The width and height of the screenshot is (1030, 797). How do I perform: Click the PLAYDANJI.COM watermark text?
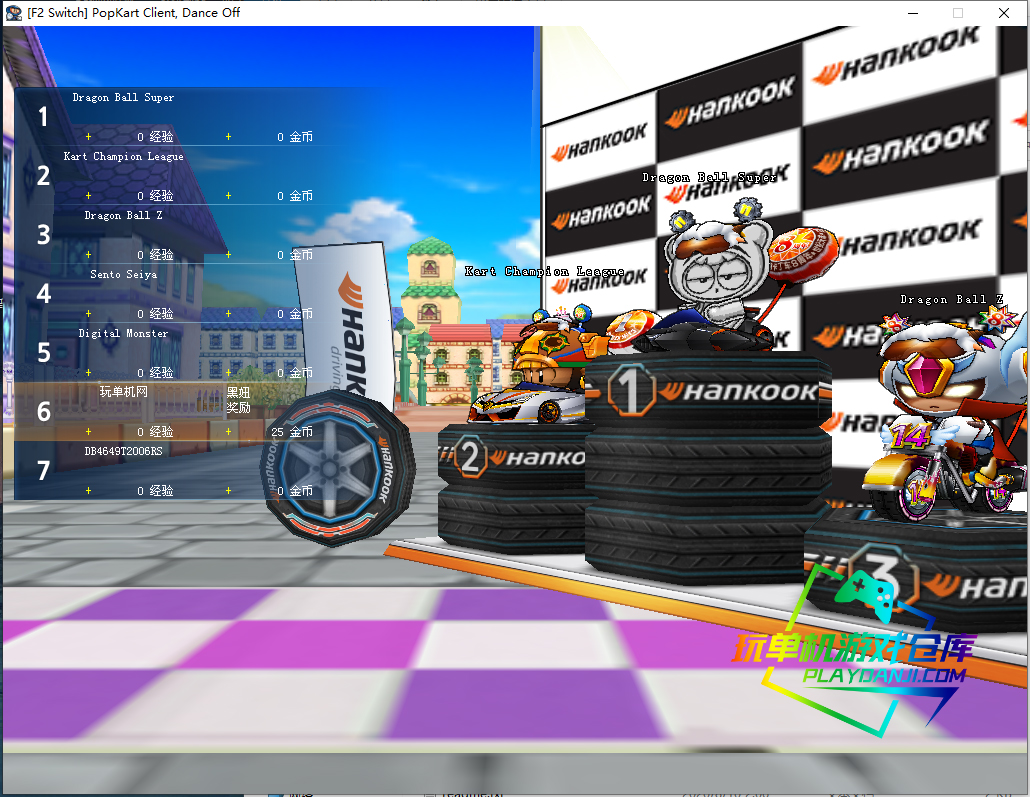[883, 676]
